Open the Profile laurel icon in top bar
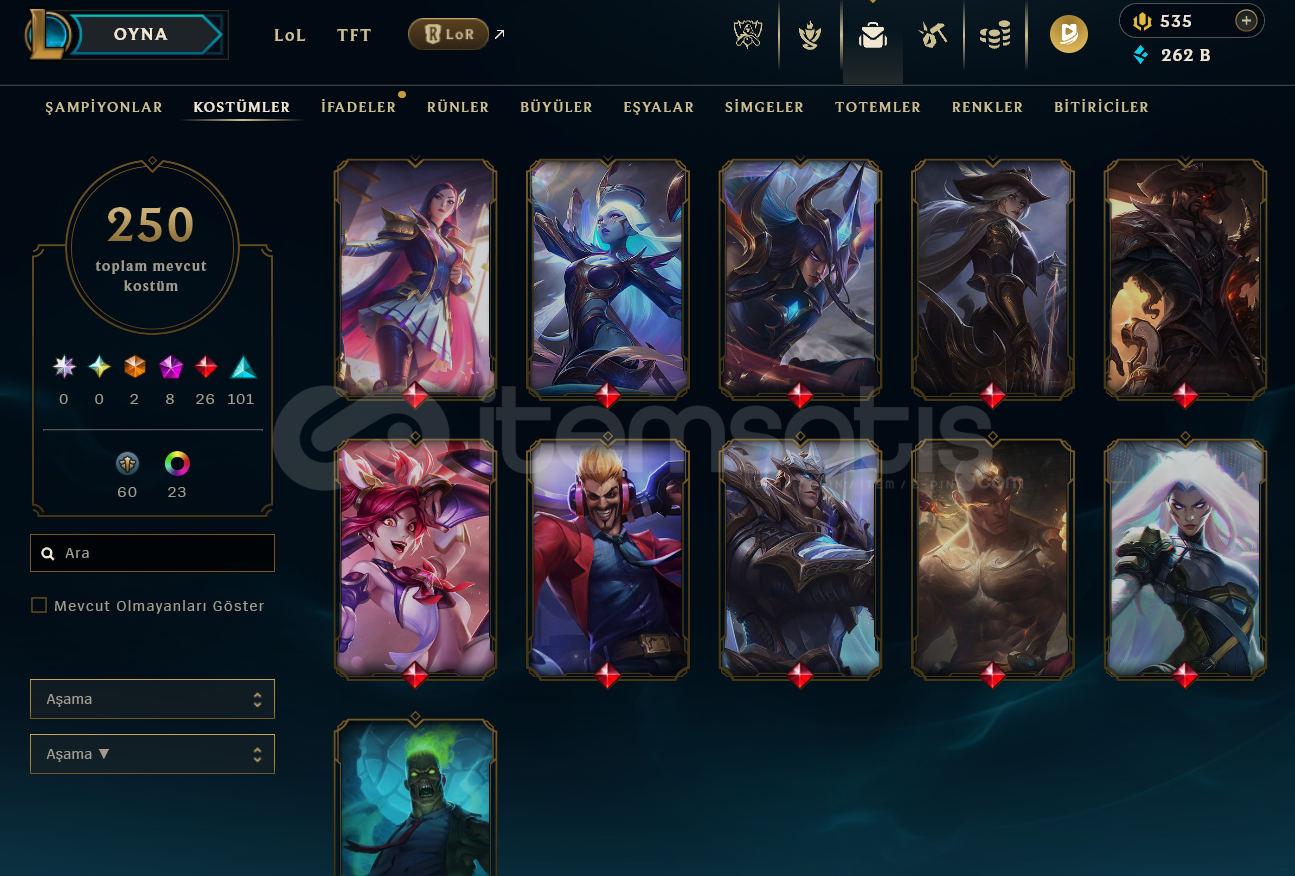Screen dimensions: 1295x876 (810, 36)
